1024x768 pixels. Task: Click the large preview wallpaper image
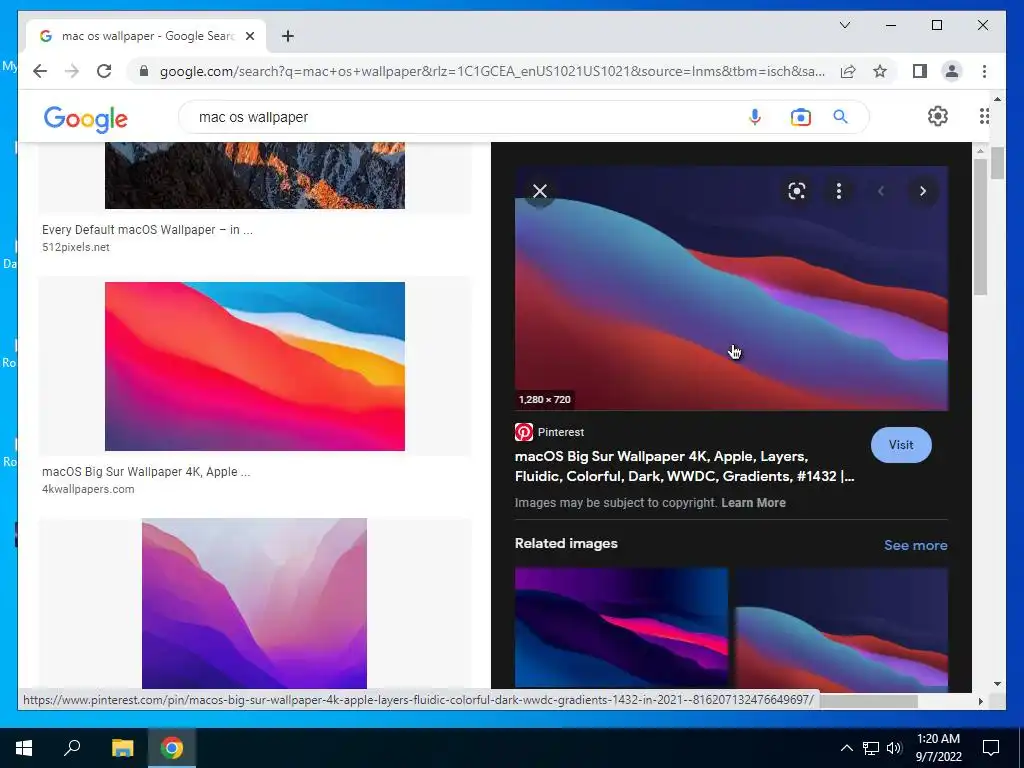pyautogui.click(x=731, y=288)
